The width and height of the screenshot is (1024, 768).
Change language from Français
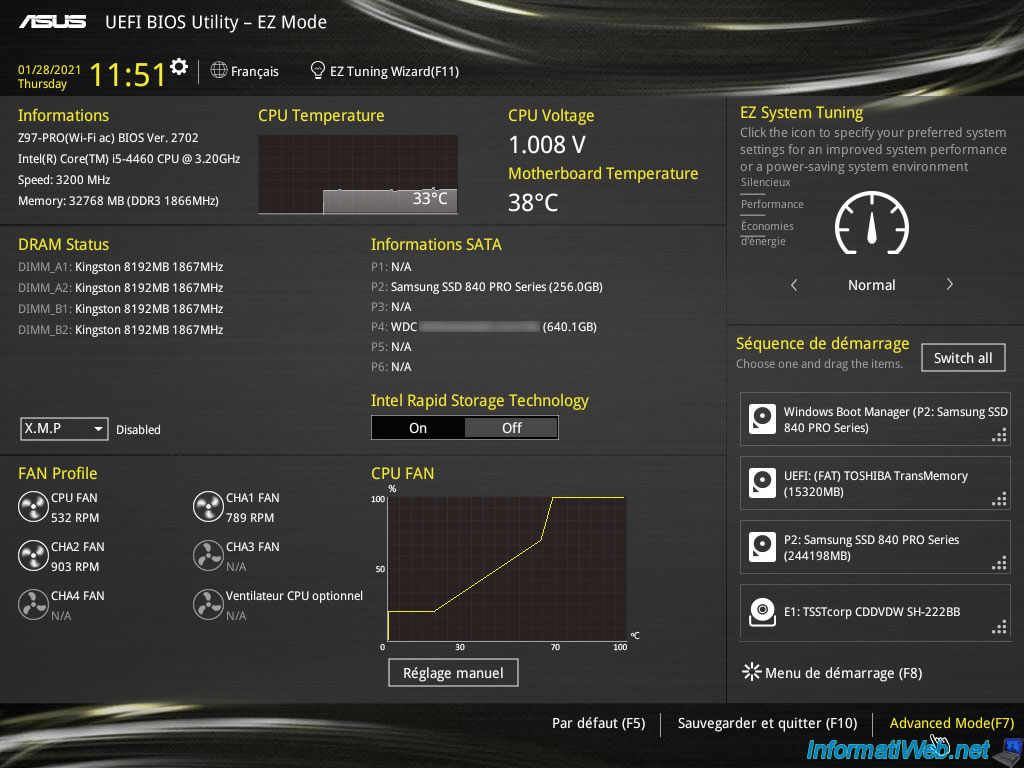tap(255, 71)
